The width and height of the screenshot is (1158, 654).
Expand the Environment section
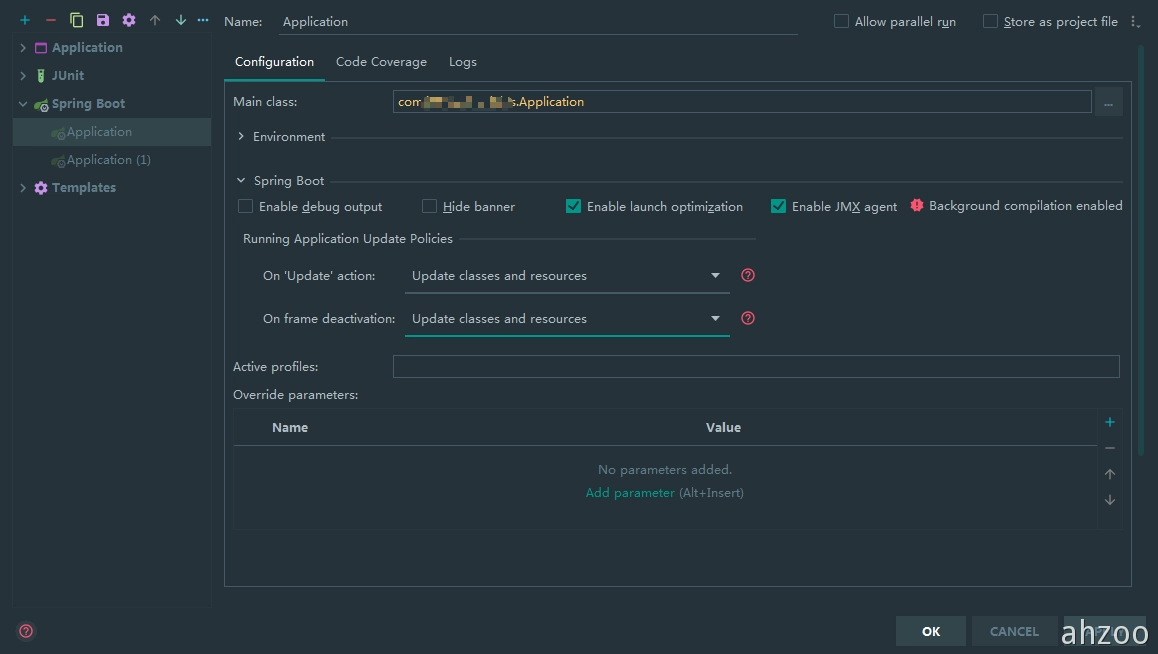[x=242, y=137]
